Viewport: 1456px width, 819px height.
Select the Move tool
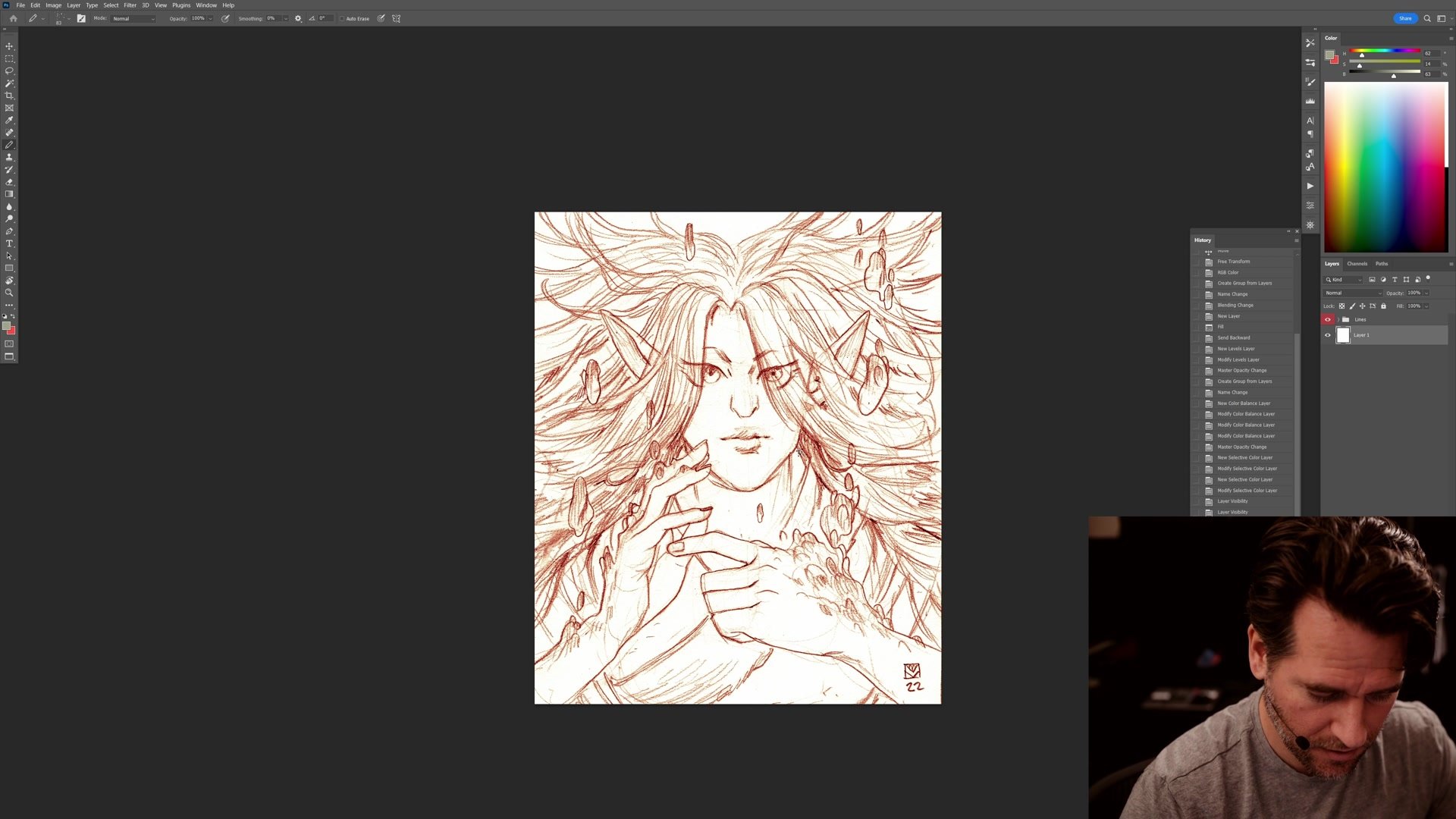click(x=9, y=46)
